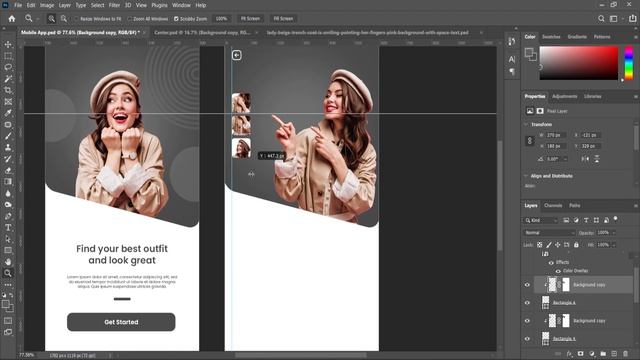Choose the Zoom Out mode icon
The image size is (640, 360).
tap(64, 18)
